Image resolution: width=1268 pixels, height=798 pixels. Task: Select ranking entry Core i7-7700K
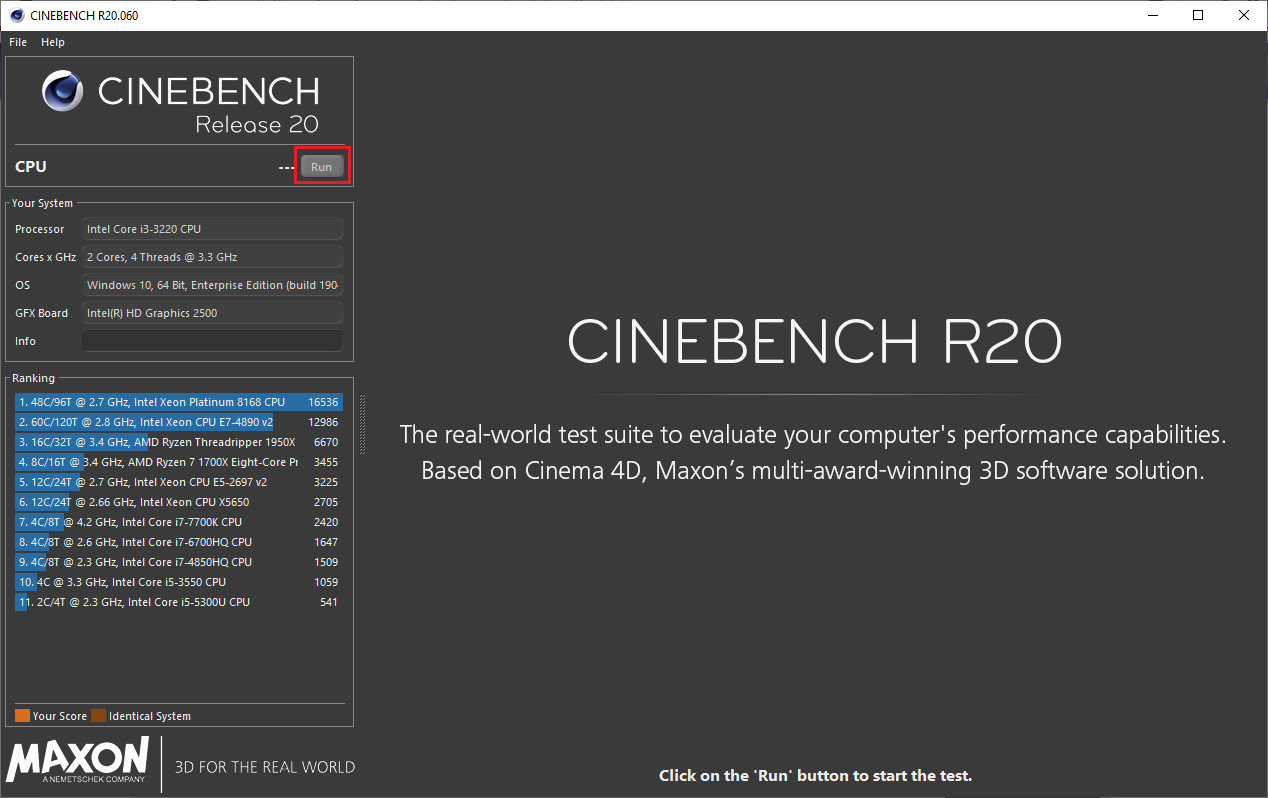pos(179,522)
